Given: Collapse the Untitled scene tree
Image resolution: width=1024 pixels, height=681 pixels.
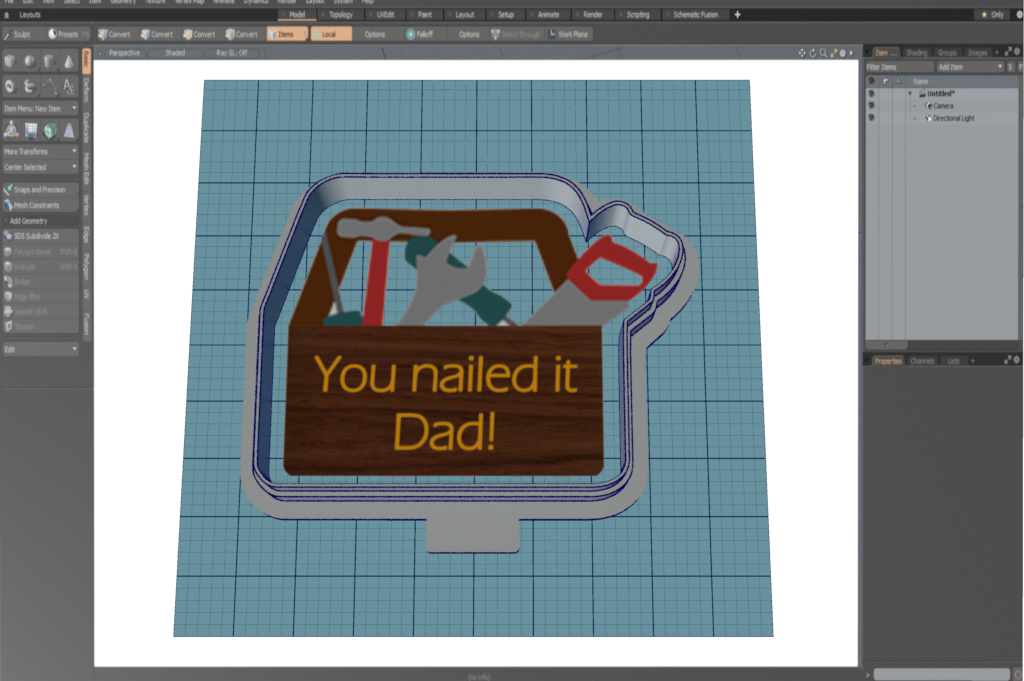Looking at the screenshot, I should click(910, 94).
